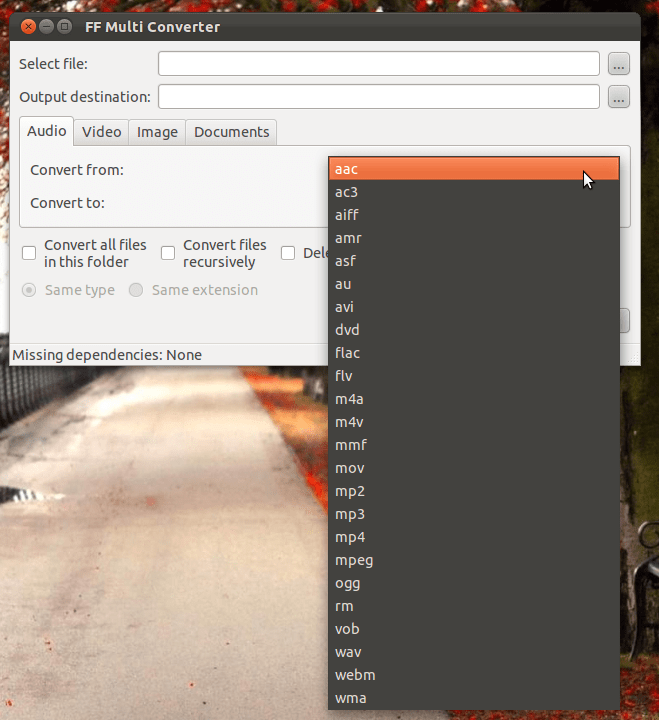The image size is (659, 720).
Task: Click browse button next to Output destination
Action: click(x=619, y=98)
